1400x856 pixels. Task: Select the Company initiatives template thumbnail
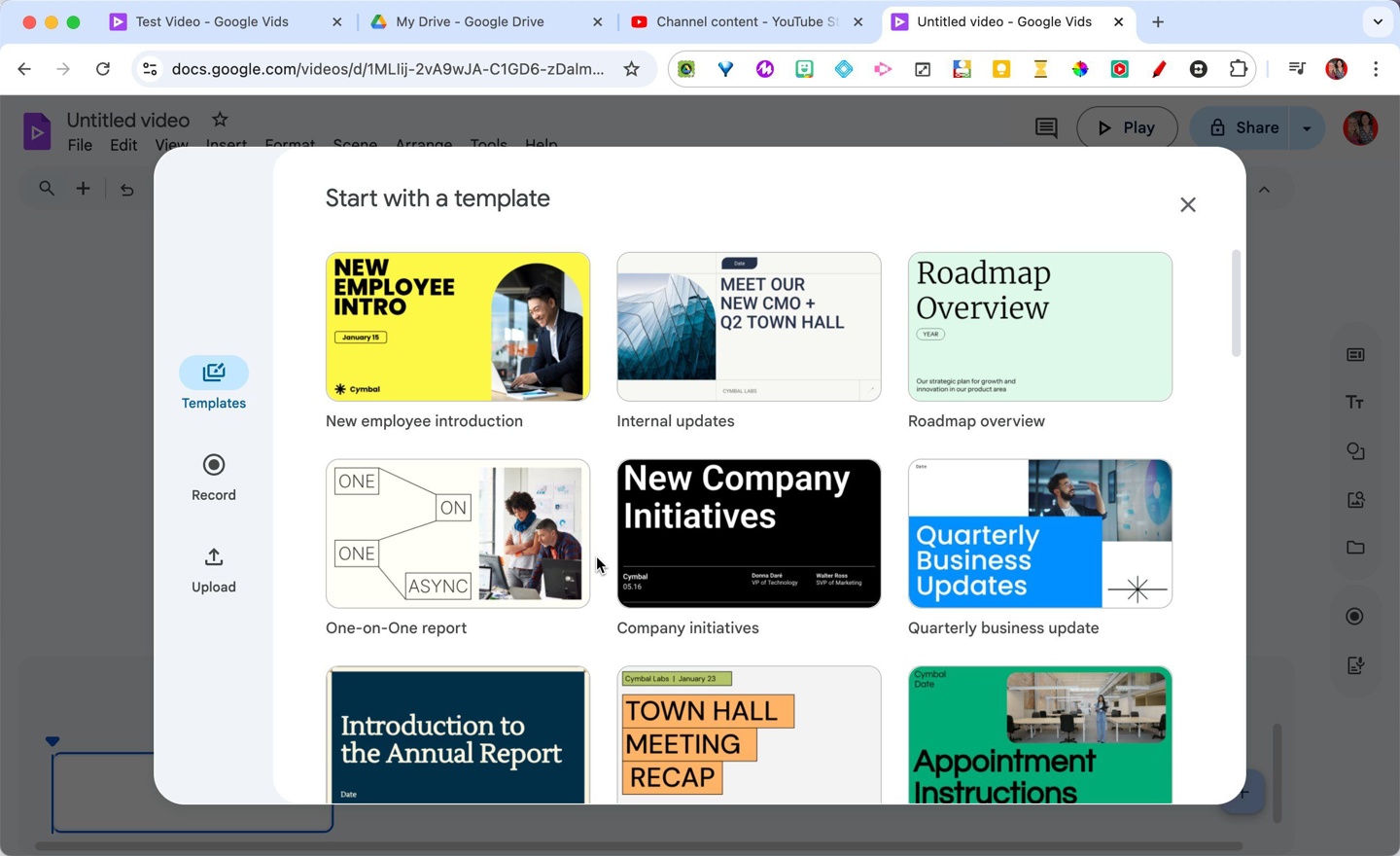(748, 533)
